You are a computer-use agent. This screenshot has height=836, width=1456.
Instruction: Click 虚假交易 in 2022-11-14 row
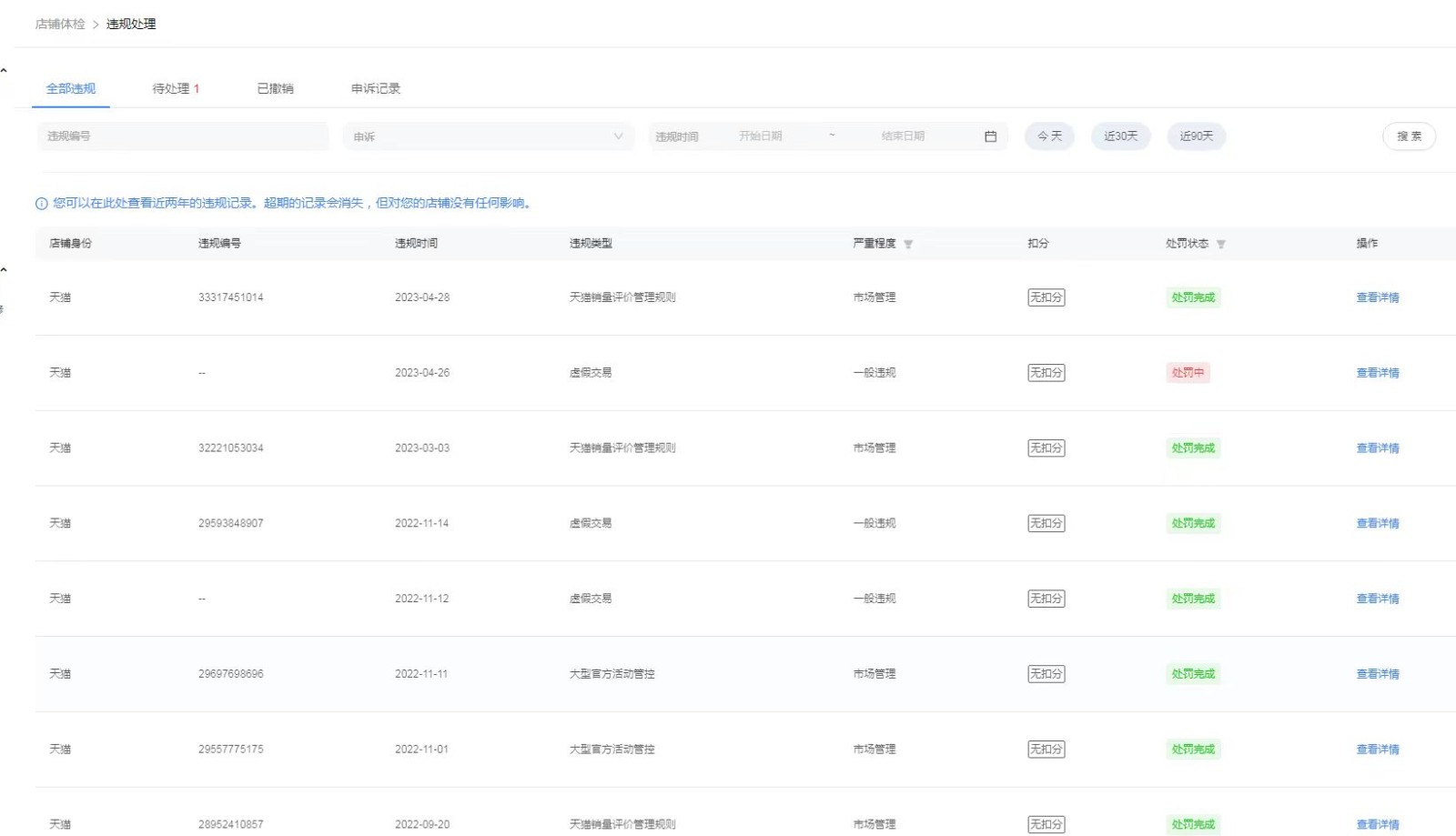click(591, 524)
